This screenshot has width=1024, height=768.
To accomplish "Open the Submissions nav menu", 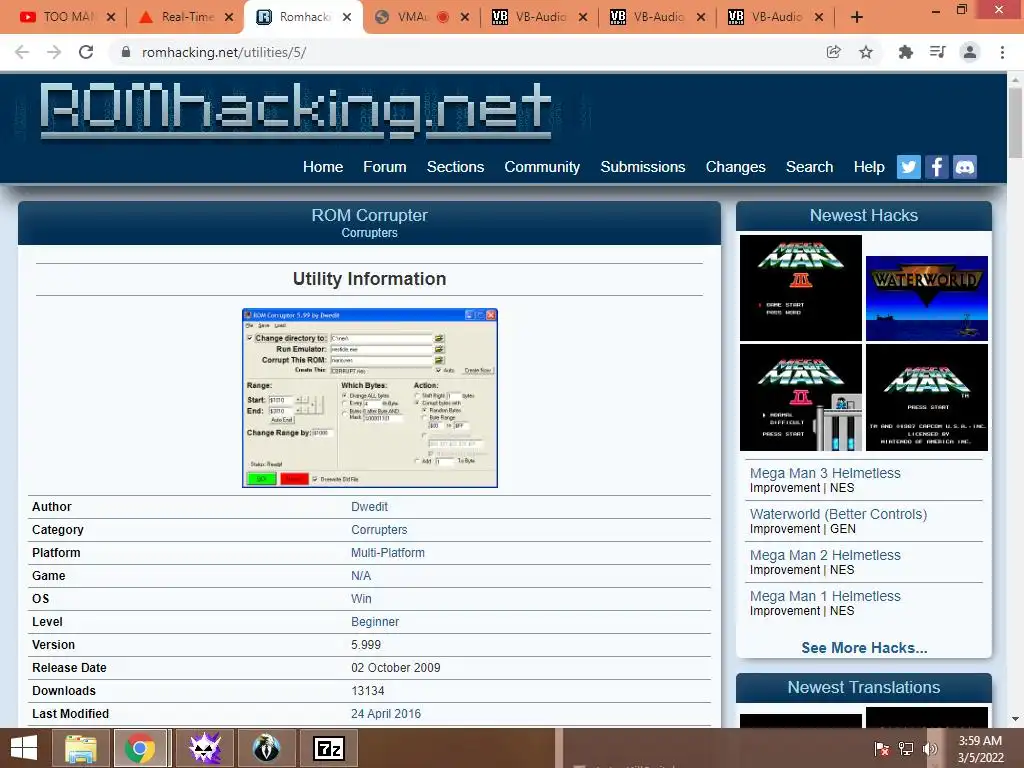I will [643, 167].
